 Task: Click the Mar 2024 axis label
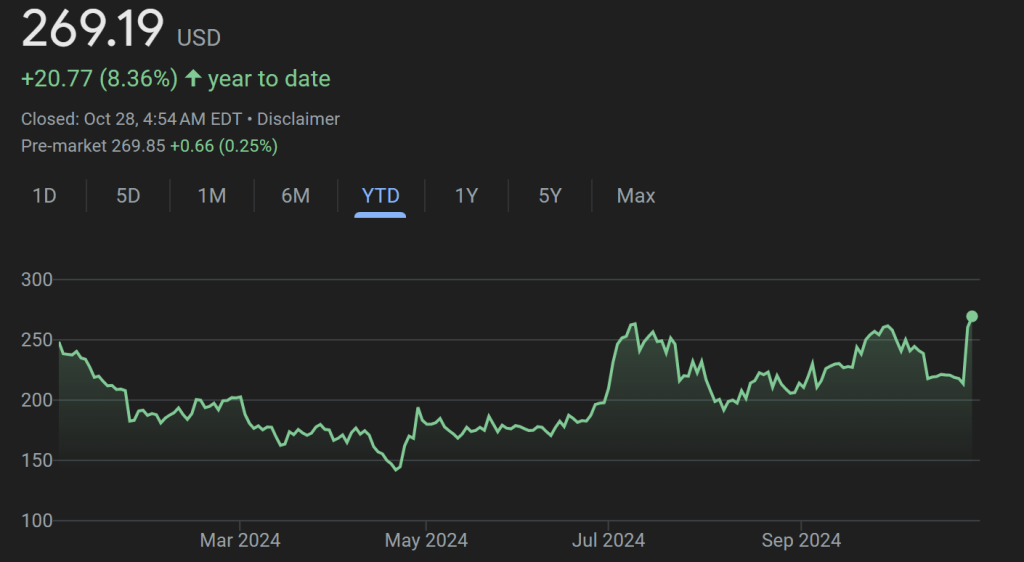click(240, 541)
